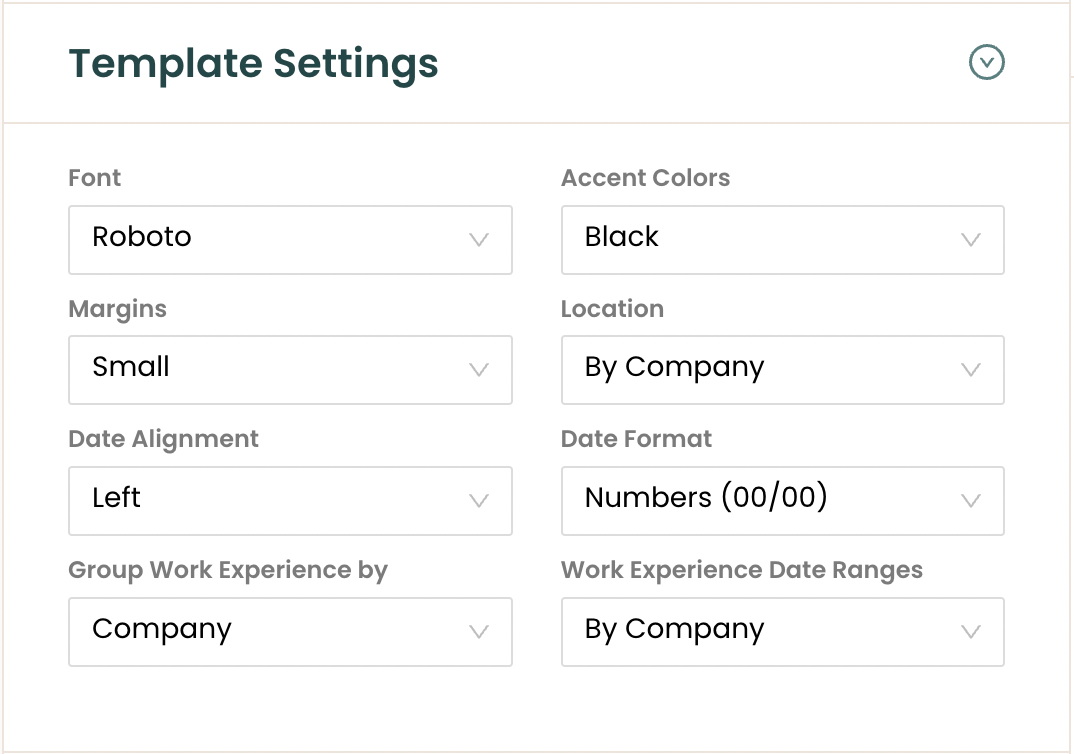The width and height of the screenshot is (1074, 754).
Task: Open the Location dropdown set to By Company
Action: click(x=783, y=370)
